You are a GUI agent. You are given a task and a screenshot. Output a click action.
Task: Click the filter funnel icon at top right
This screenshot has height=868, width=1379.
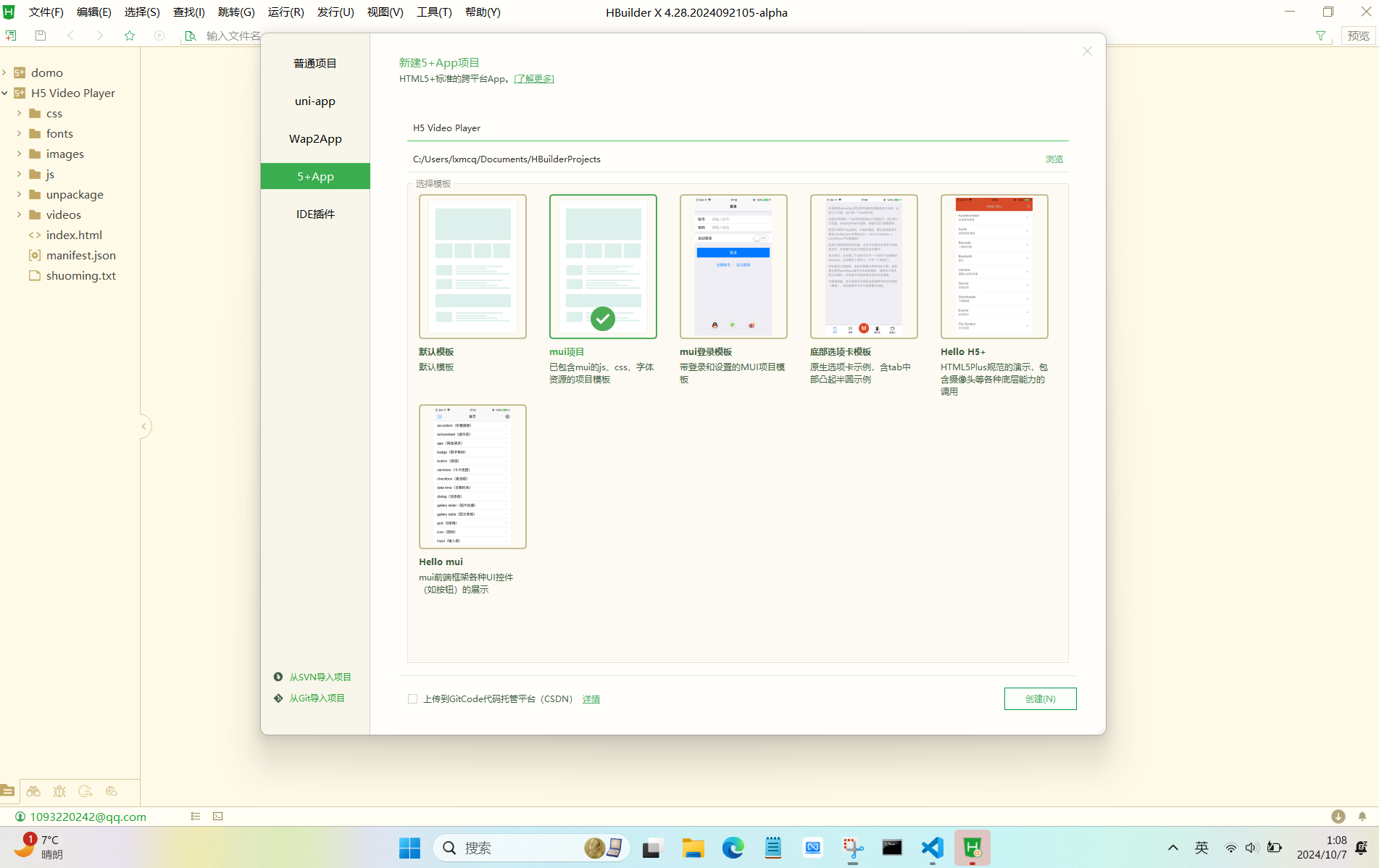tap(1320, 36)
